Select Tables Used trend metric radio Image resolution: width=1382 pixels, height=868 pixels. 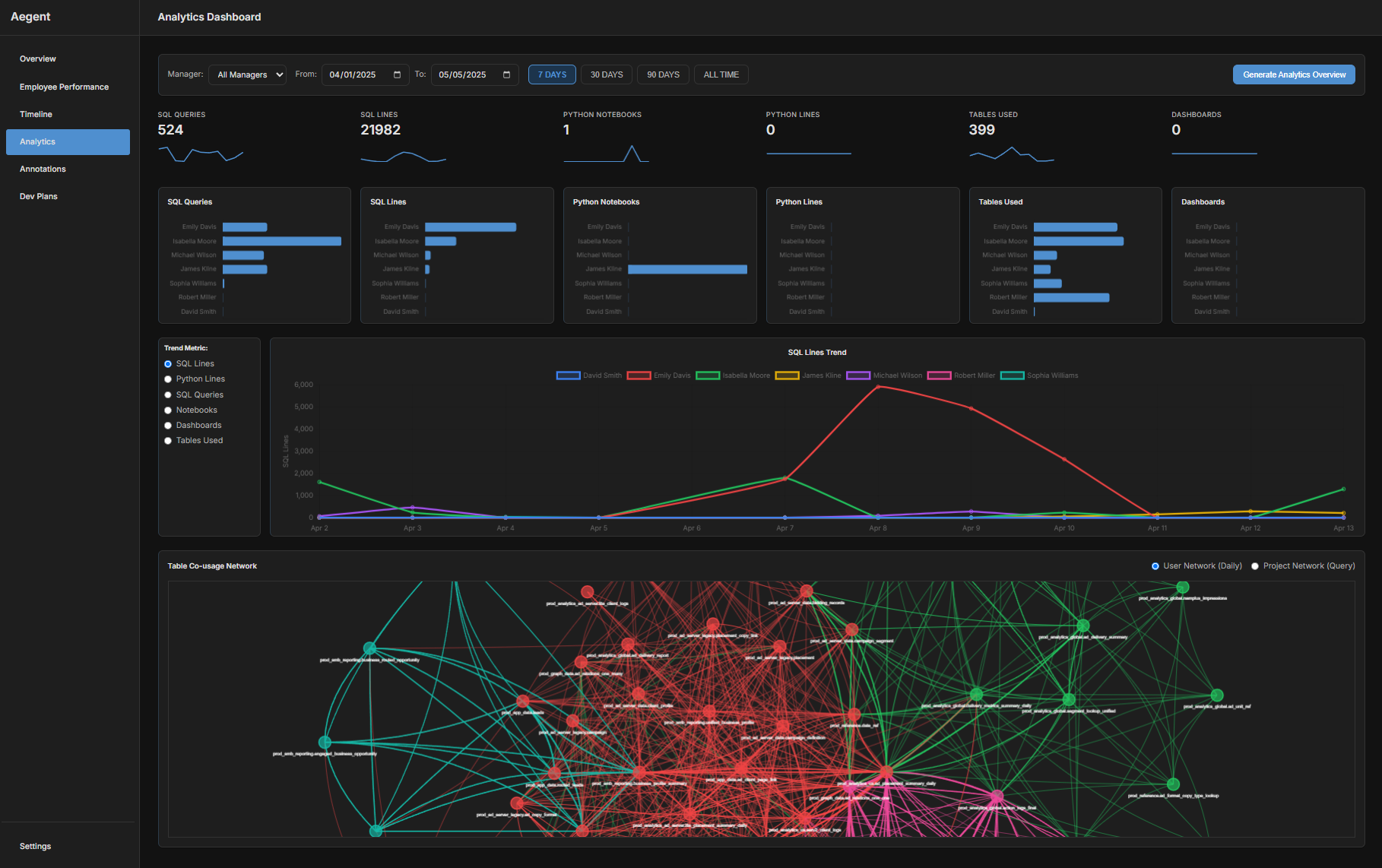coord(168,441)
